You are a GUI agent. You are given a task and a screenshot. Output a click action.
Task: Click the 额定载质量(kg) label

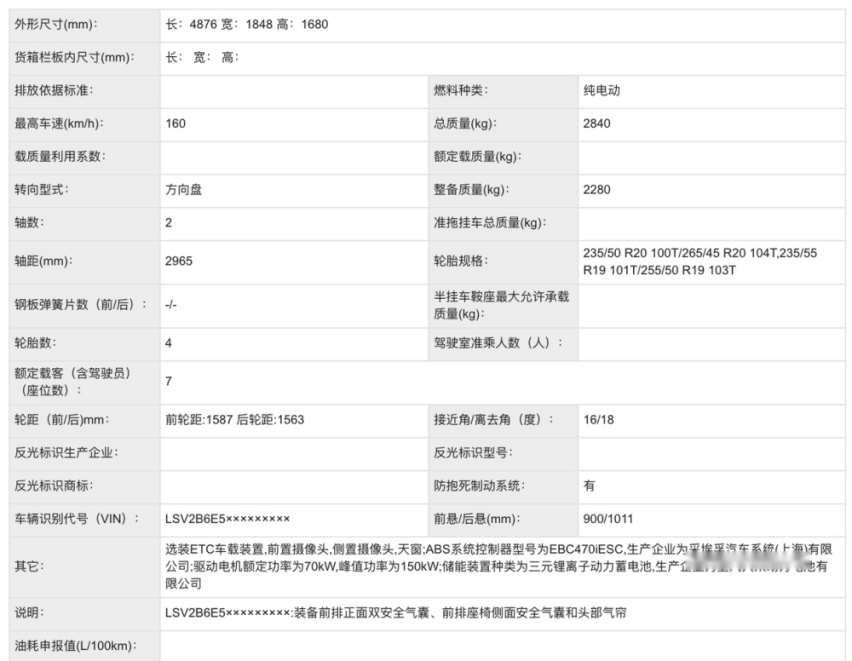pos(478,157)
